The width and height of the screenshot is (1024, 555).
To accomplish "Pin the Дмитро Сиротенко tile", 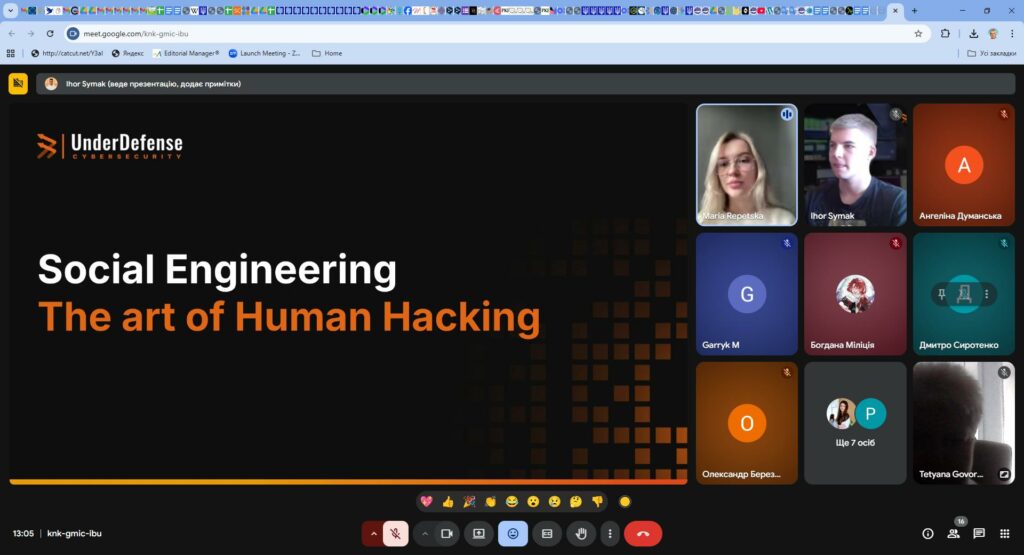I will tap(942, 294).
